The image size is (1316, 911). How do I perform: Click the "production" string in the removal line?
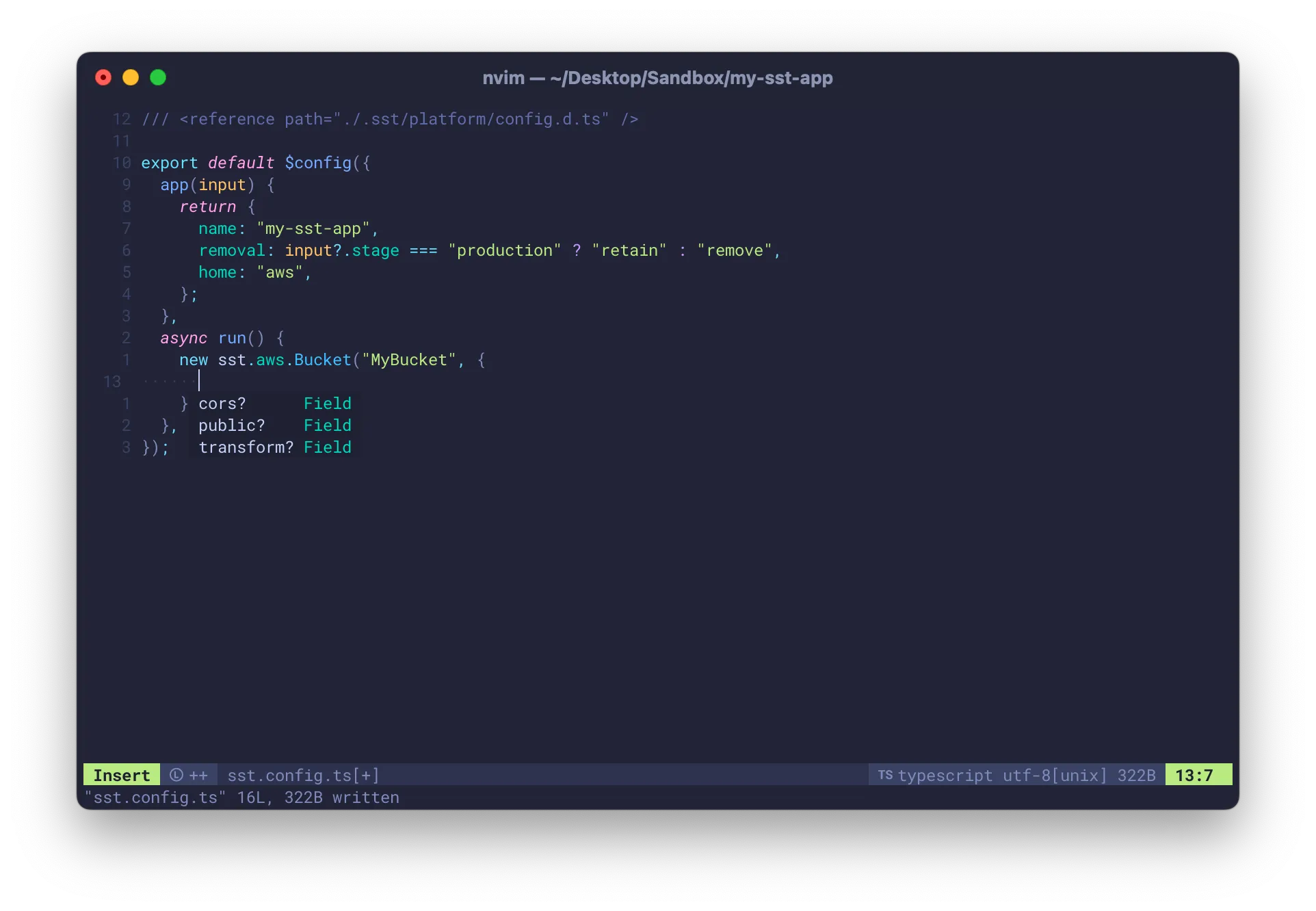coord(505,250)
